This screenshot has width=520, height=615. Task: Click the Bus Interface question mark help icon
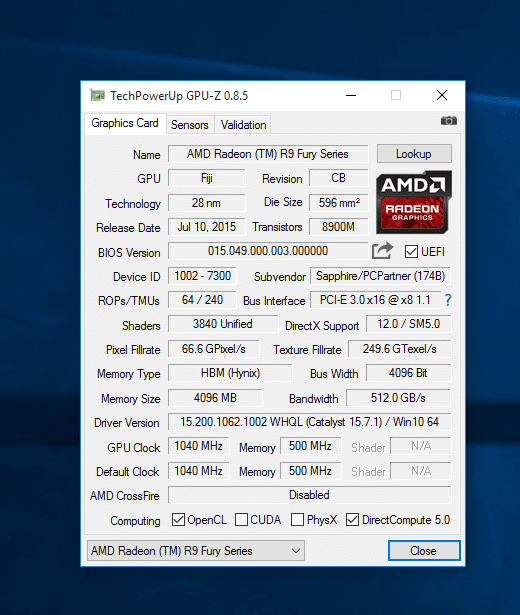click(448, 300)
